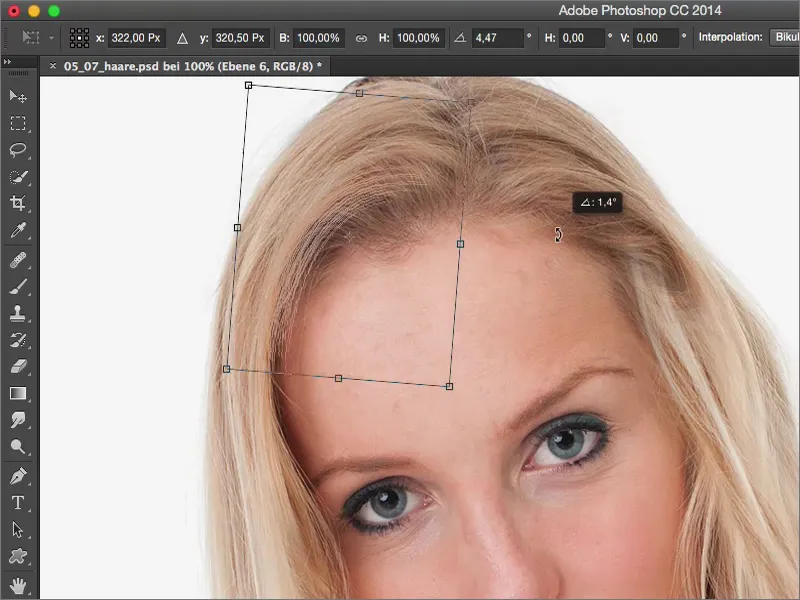Click the horizontal skew H field
Screen dimensions: 800x600
(x=581, y=38)
